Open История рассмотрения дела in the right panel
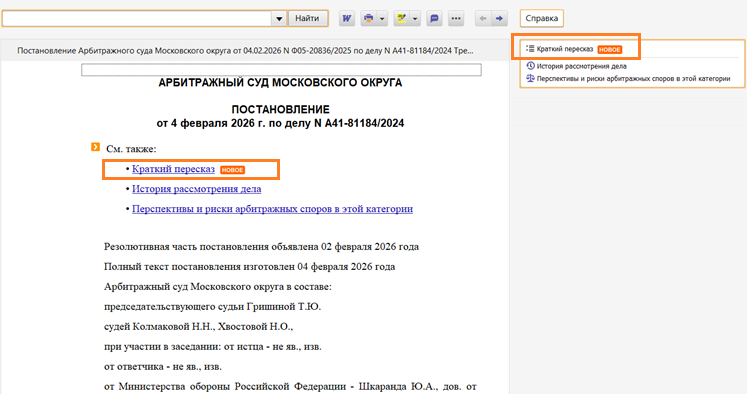The height and width of the screenshot is (395, 748). click(x=582, y=66)
